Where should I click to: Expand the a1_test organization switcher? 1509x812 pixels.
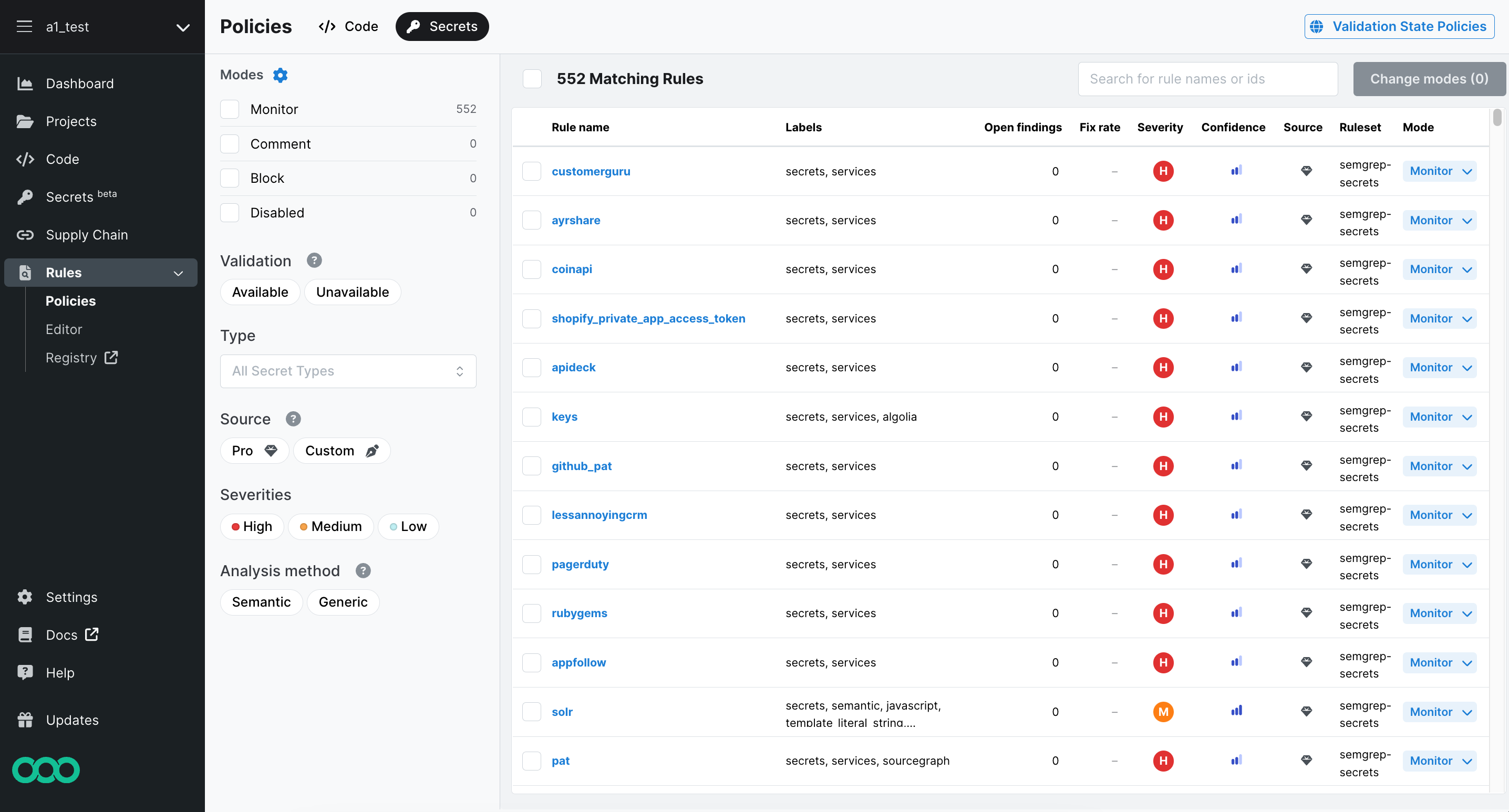tap(183, 27)
